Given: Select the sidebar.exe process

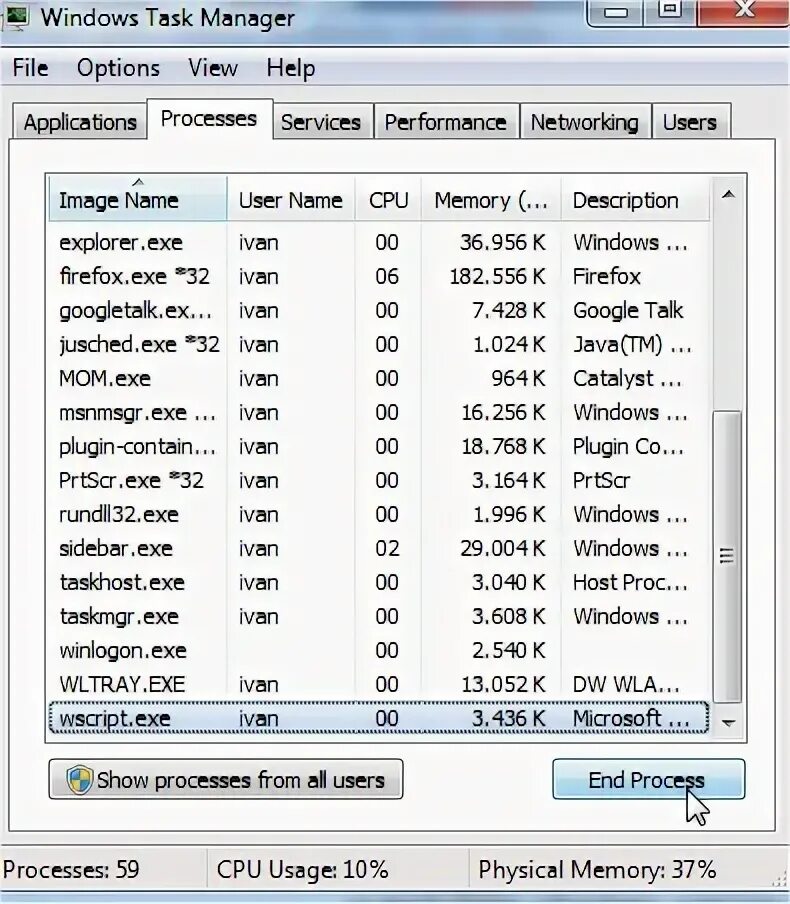Looking at the screenshot, I should tap(379, 548).
